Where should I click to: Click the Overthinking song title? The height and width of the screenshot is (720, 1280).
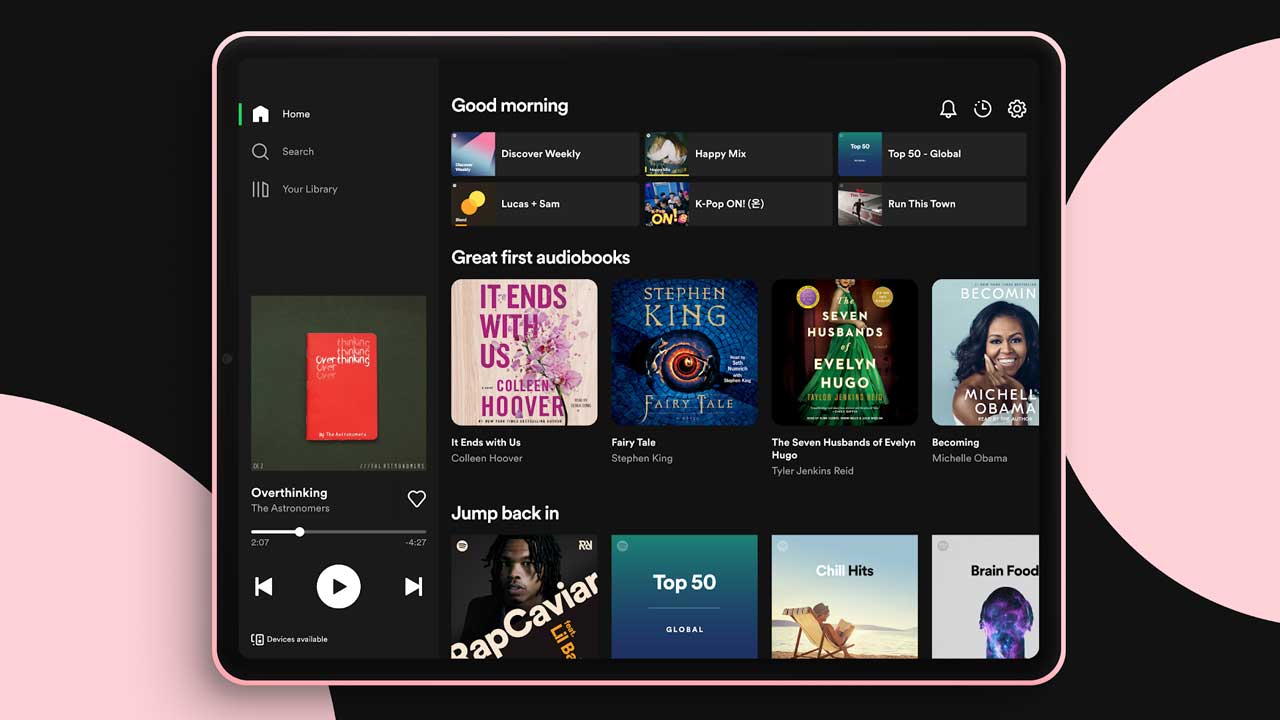289,493
